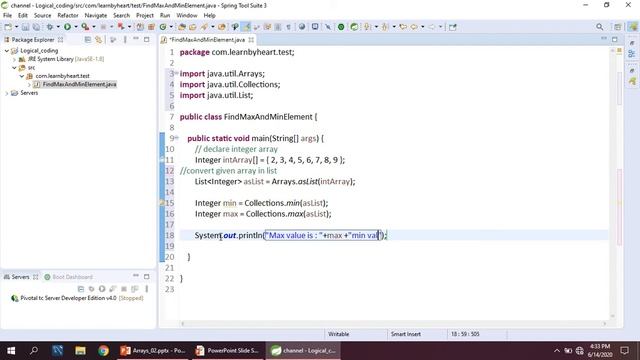Click the editor horizontal scrollbar

pyautogui.click(x=393, y=324)
